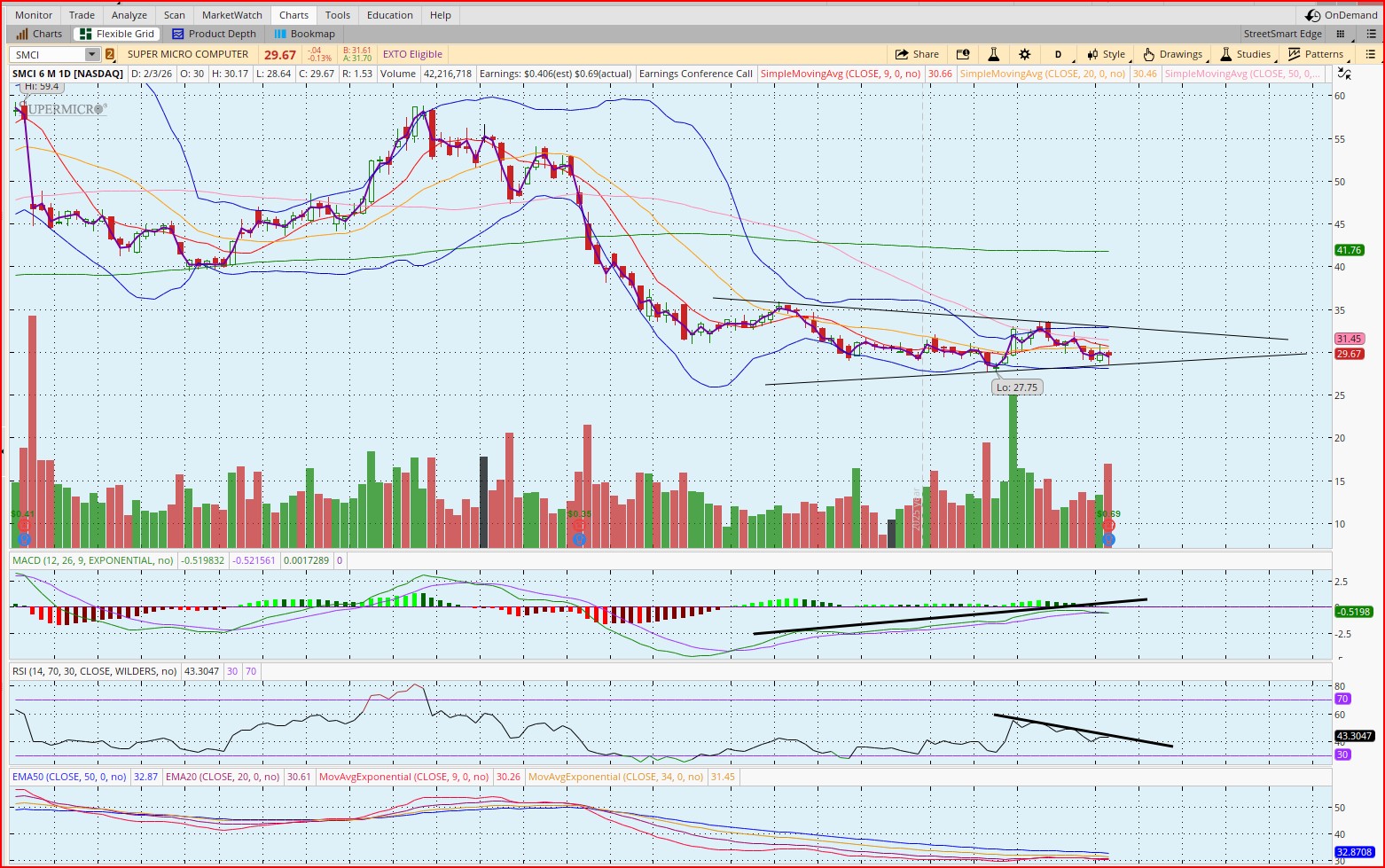Screen dimensions: 1385x868
Task: Click the list menu icon right of Patterns
Action: (x=1370, y=54)
